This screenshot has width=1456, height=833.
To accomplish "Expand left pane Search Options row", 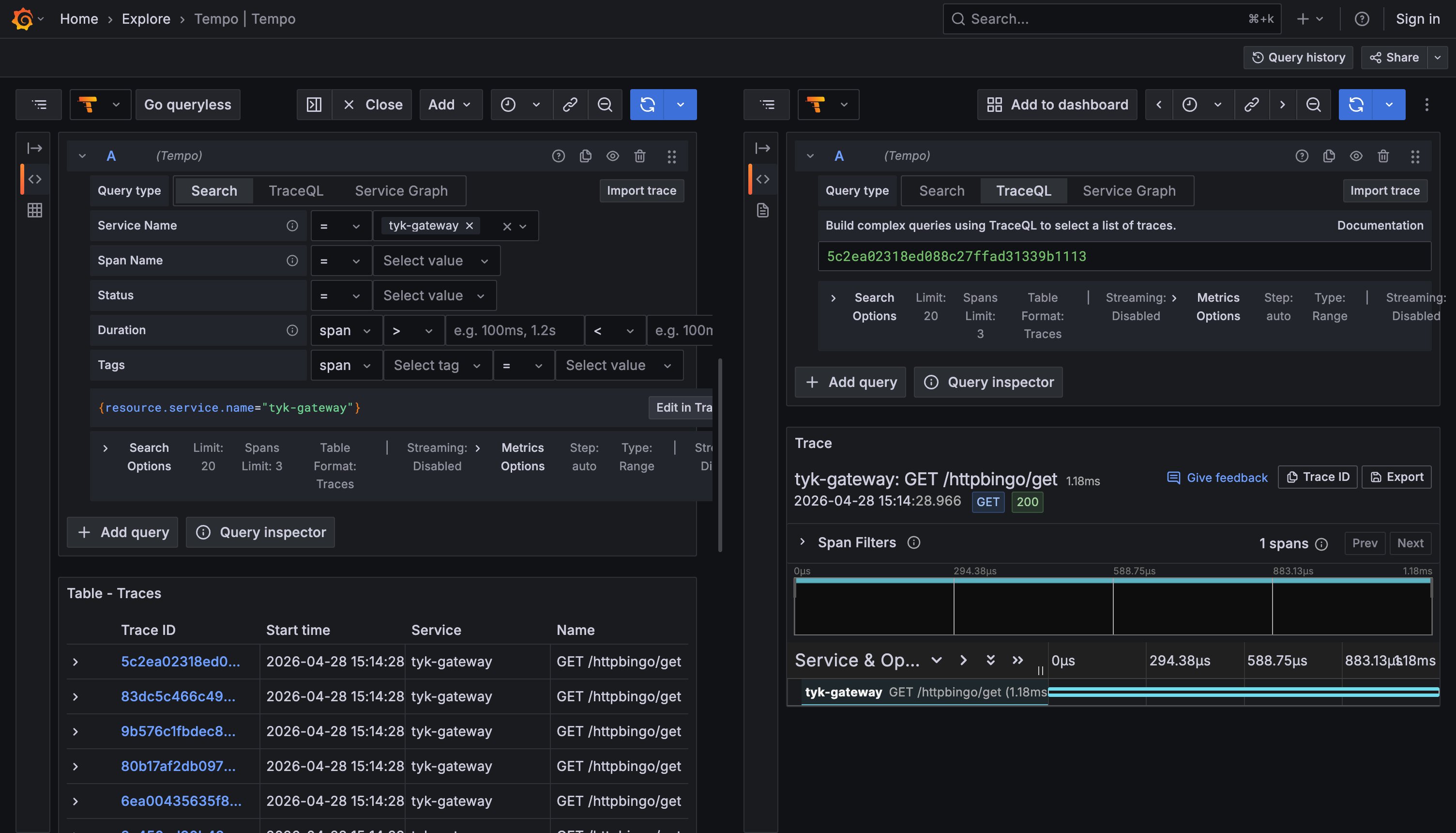I will click(x=105, y=448).
